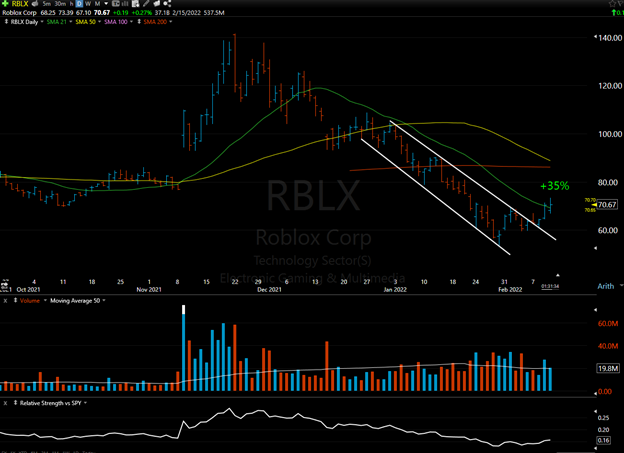Click the Moving Average 50 label
Image resolution: width=624 pixels, height=453 pixels.
(x=75, y=301)
